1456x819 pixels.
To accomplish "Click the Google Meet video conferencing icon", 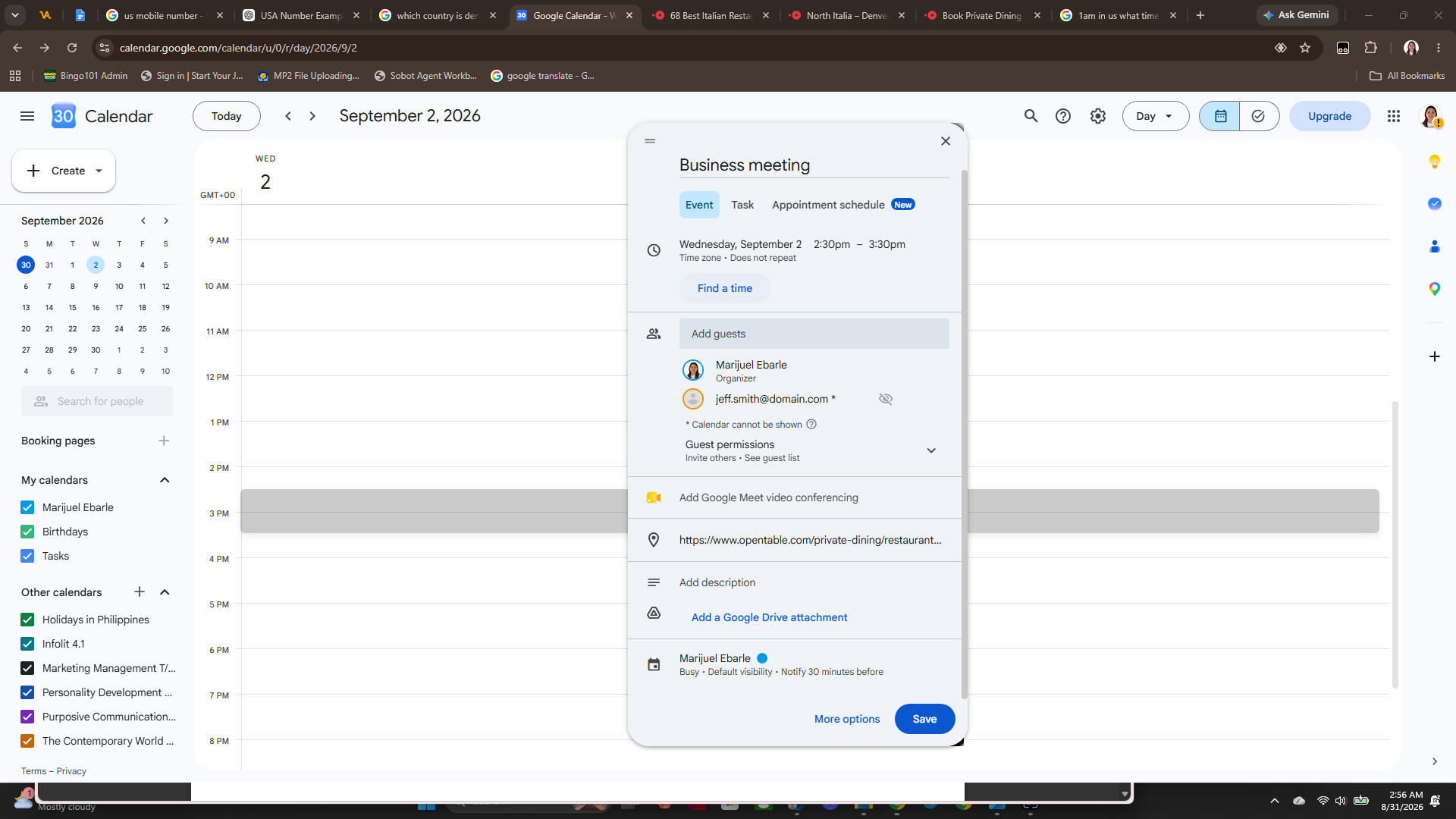I will coord(654,497).
